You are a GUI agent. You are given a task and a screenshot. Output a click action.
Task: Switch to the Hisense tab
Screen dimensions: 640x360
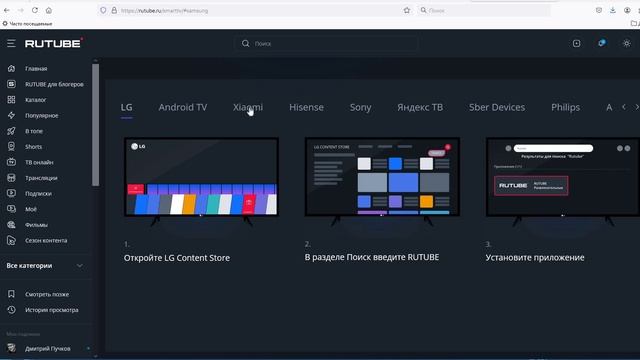pyautogui.click(x=306, y=107)
